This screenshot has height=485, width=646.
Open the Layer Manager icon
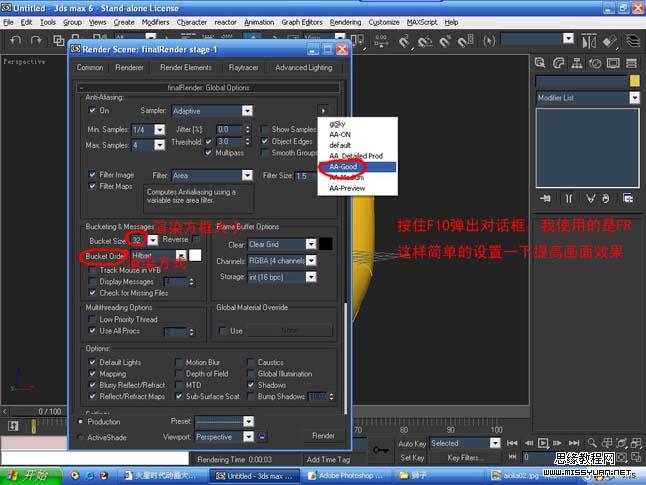[633, 41]
